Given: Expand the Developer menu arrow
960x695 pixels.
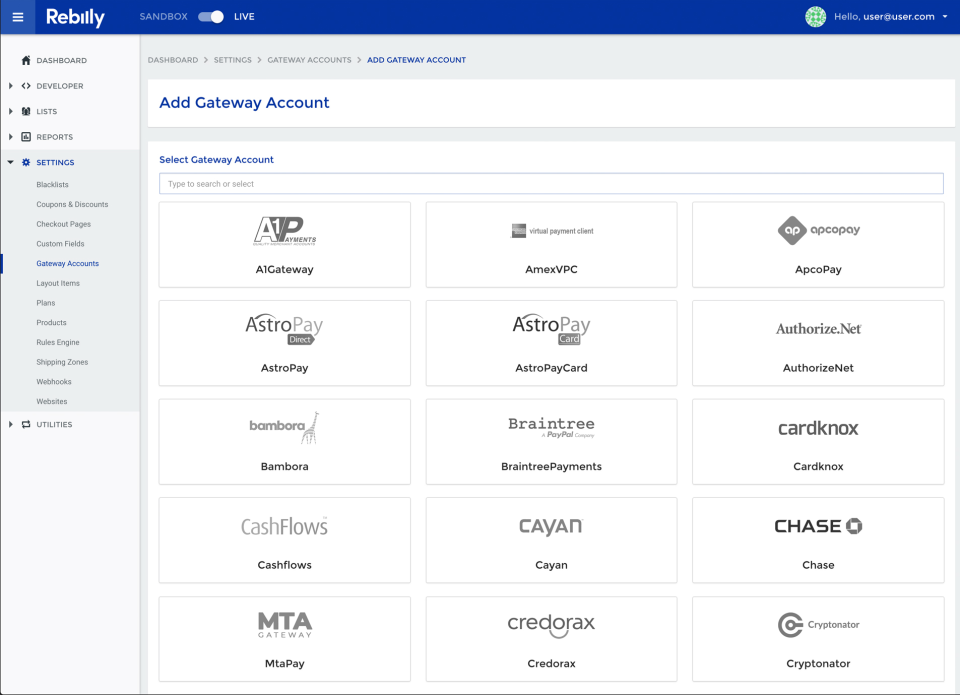Looking at the screenshot, I should tap(11, 86).
